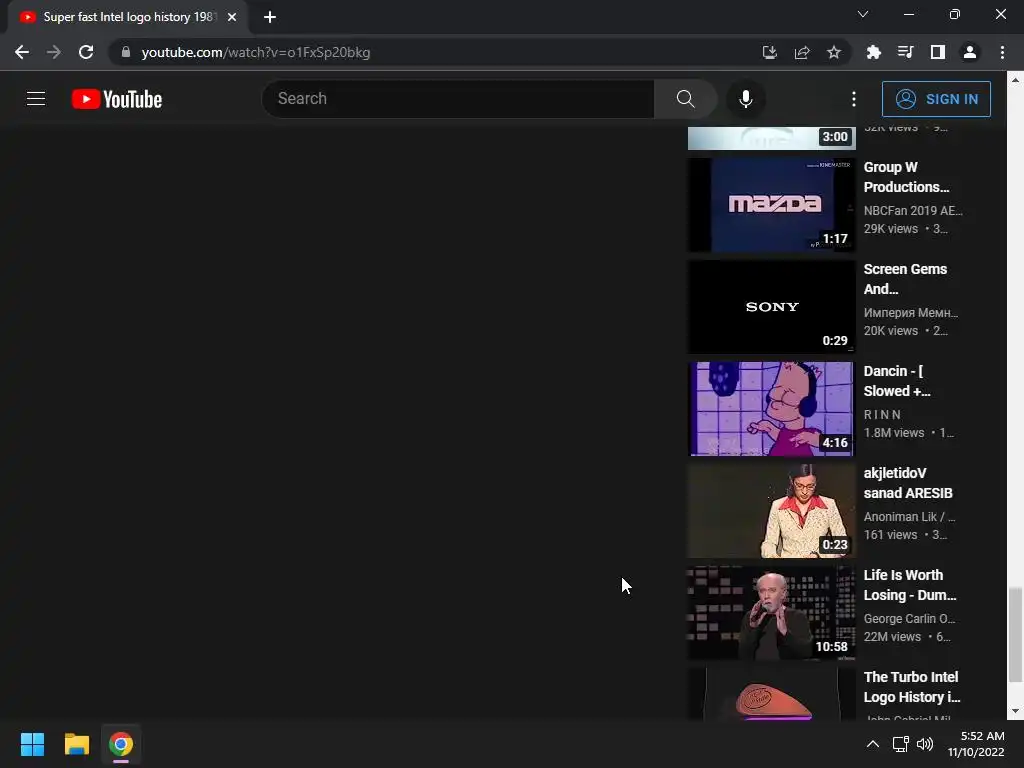The height and width of the screenshot is (768, 1024).
Task: Open YouTube settings three-dot menu
Action: (854, 99)
